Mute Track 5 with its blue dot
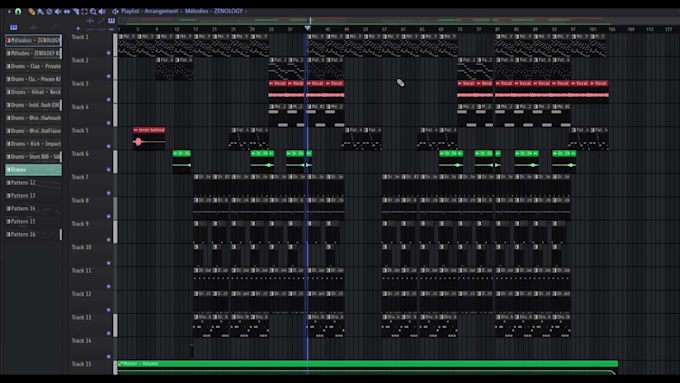680x383 pixels. click(108, 147)
